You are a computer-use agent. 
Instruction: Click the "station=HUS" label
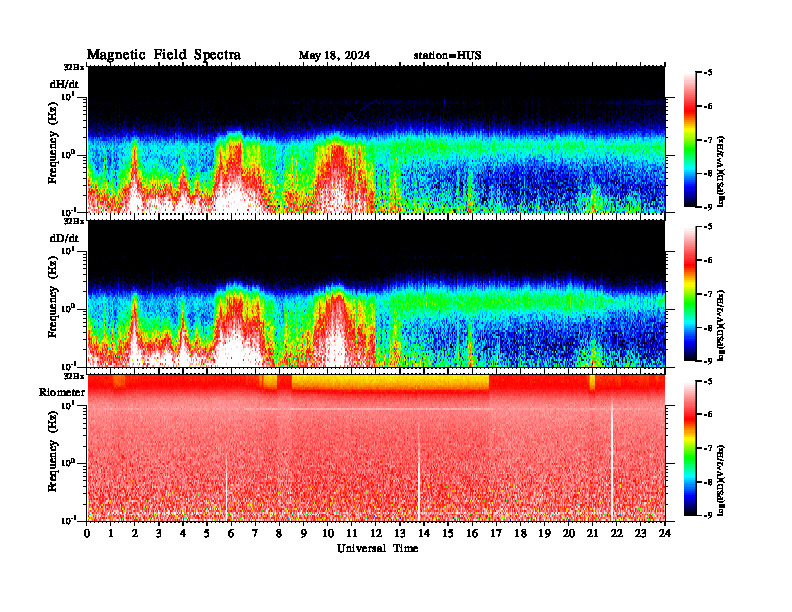coord(448,56)
